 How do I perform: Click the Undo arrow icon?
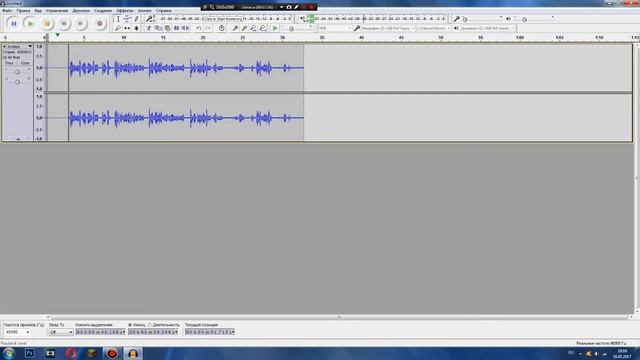(x=198, y=28)
